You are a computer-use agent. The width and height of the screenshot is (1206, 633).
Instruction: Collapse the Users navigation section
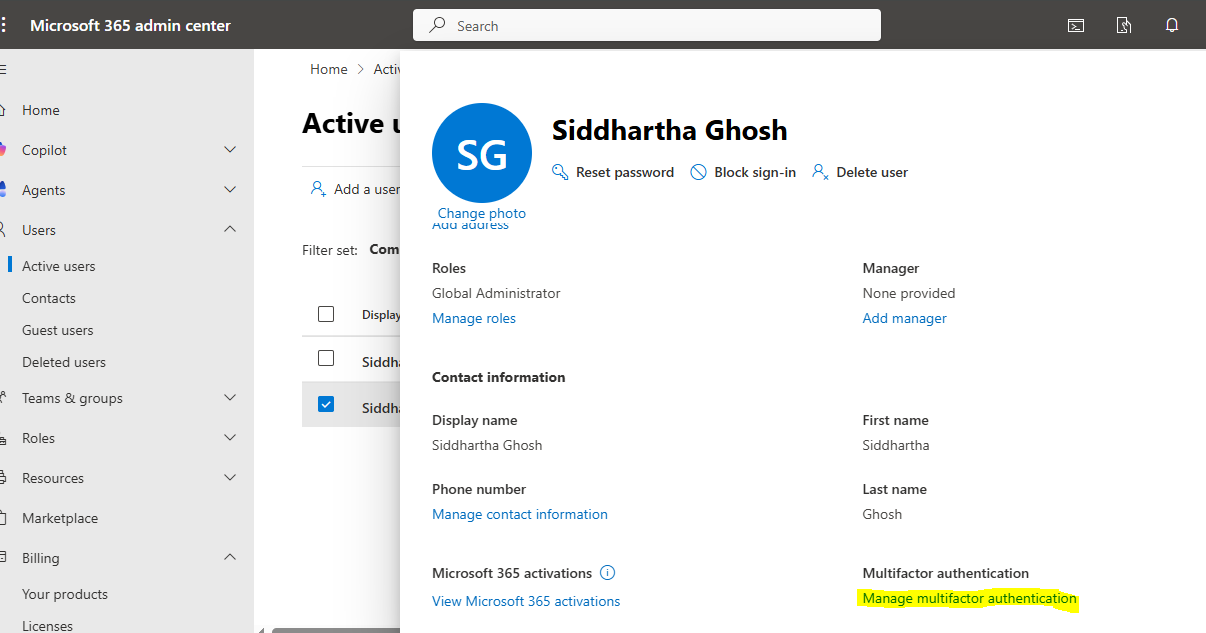pos(230,230)
